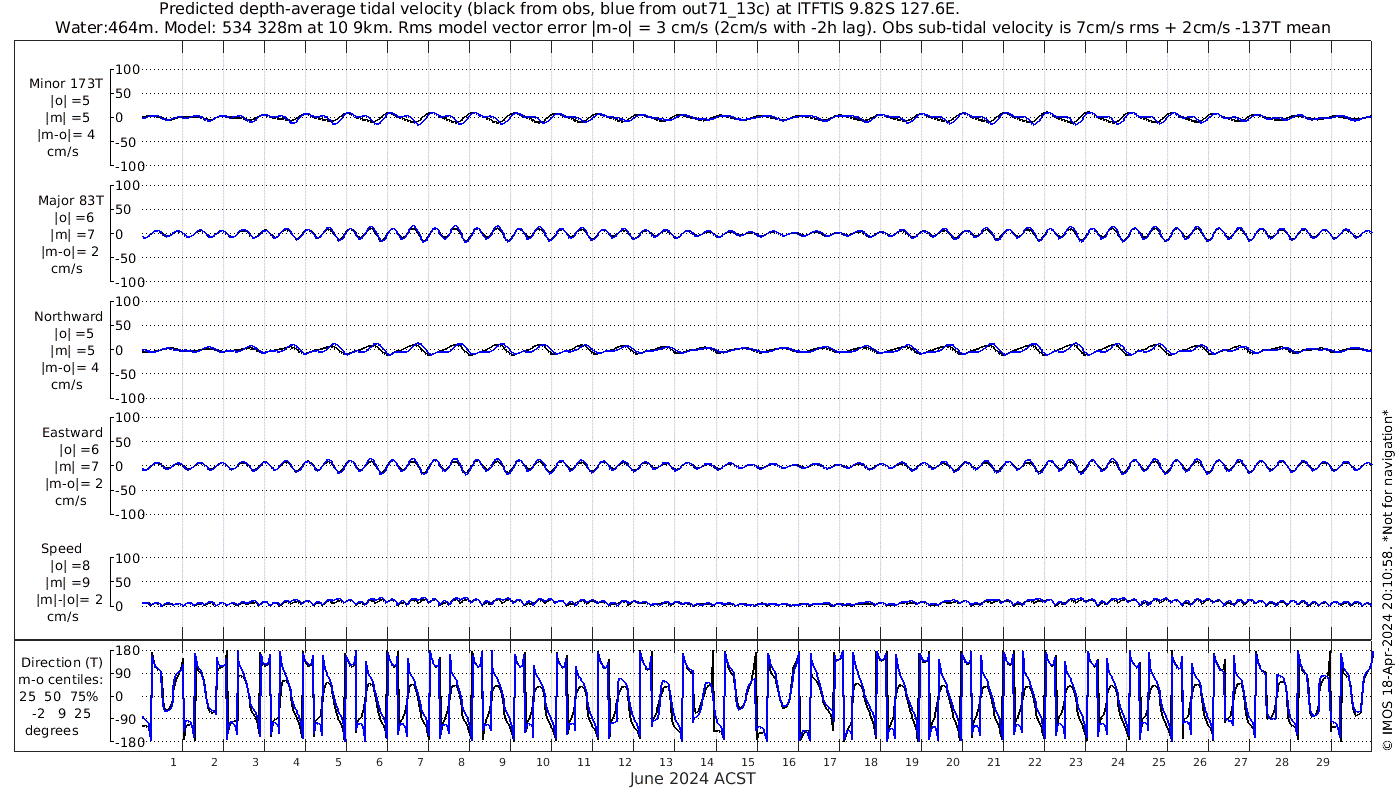Screen dimensions: 1400x800
Task: Click day '19' on the date axis
Action: coord(912,761)
